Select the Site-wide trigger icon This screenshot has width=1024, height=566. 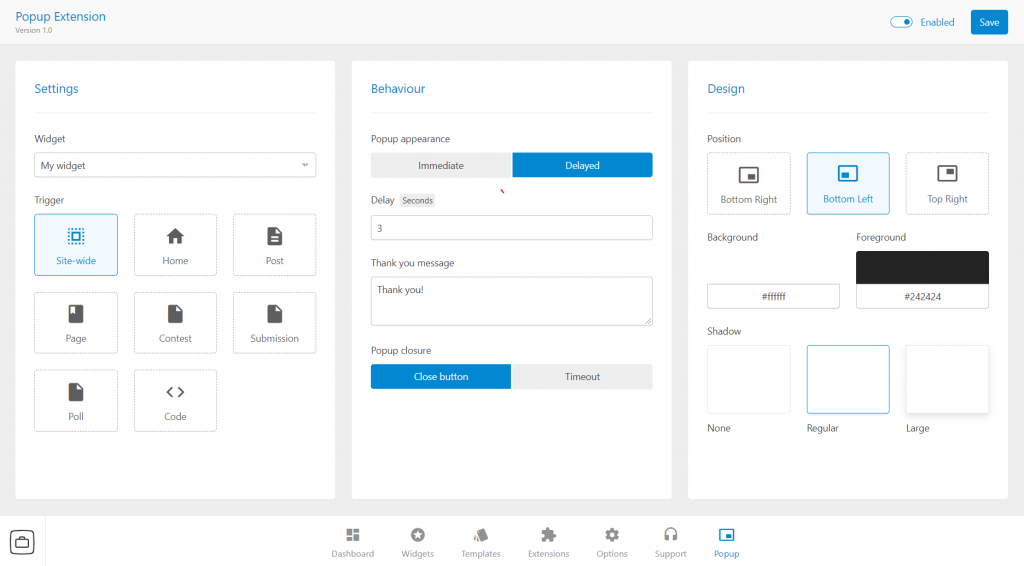tap(76, 237)
